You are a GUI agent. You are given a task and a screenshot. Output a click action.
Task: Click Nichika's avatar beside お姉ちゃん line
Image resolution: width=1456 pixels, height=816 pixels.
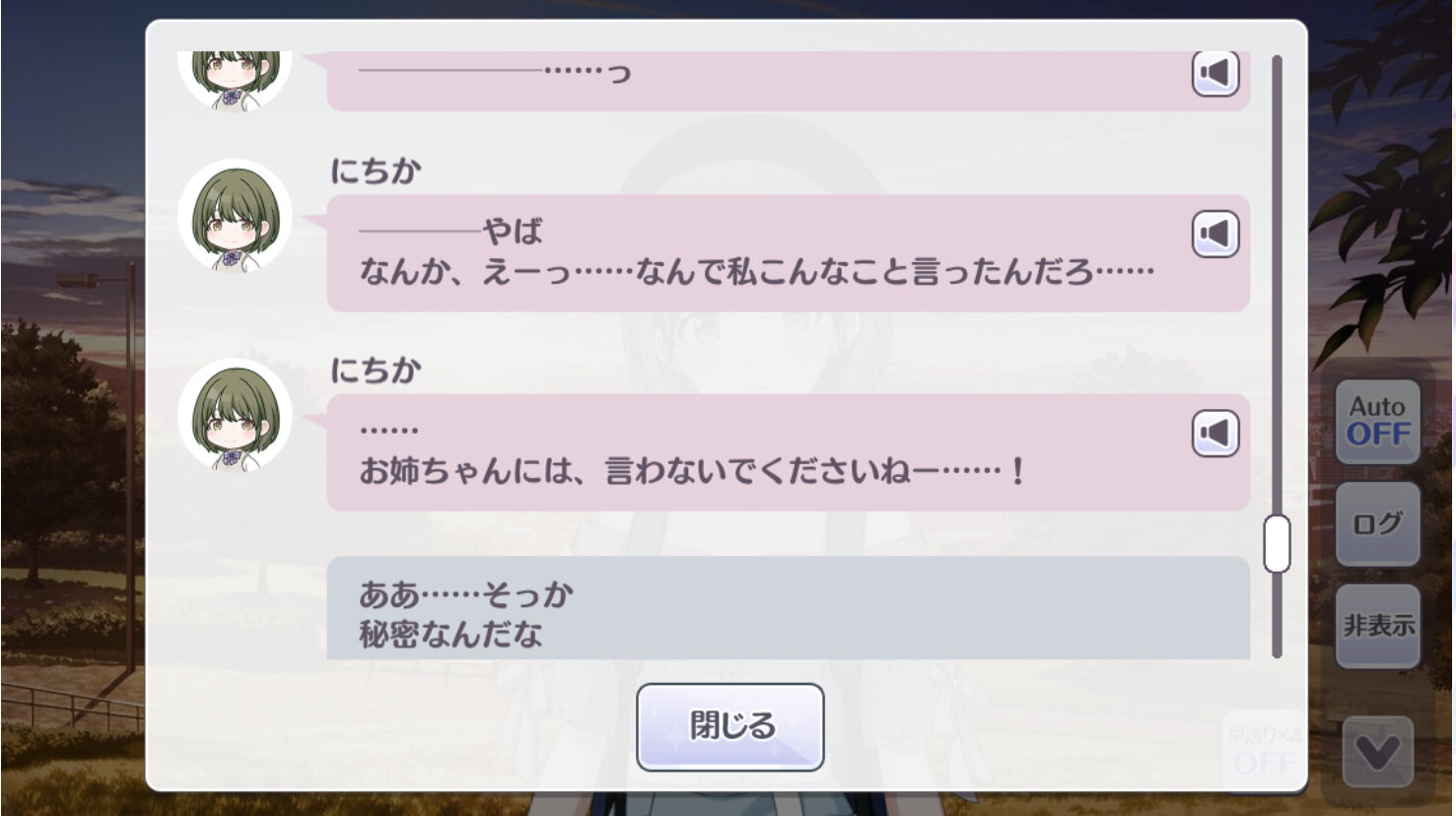pyautogui.click(x=235, y=415)
